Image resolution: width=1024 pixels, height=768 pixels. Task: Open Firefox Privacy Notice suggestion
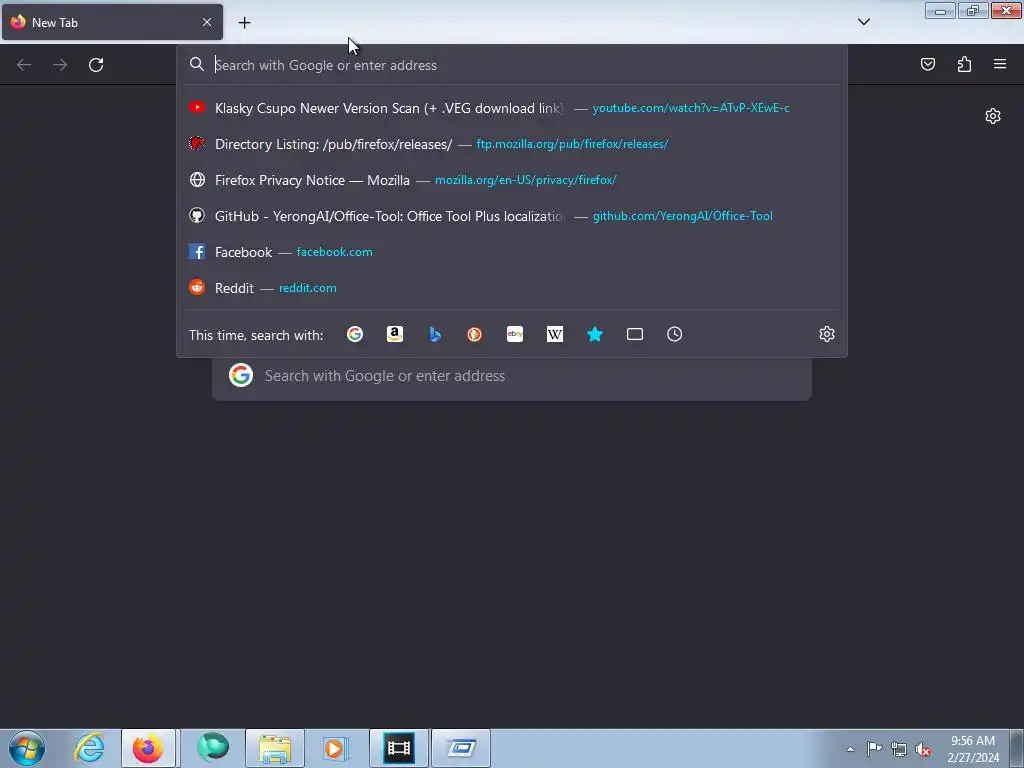pyautogui.click(x=512, y=180)
